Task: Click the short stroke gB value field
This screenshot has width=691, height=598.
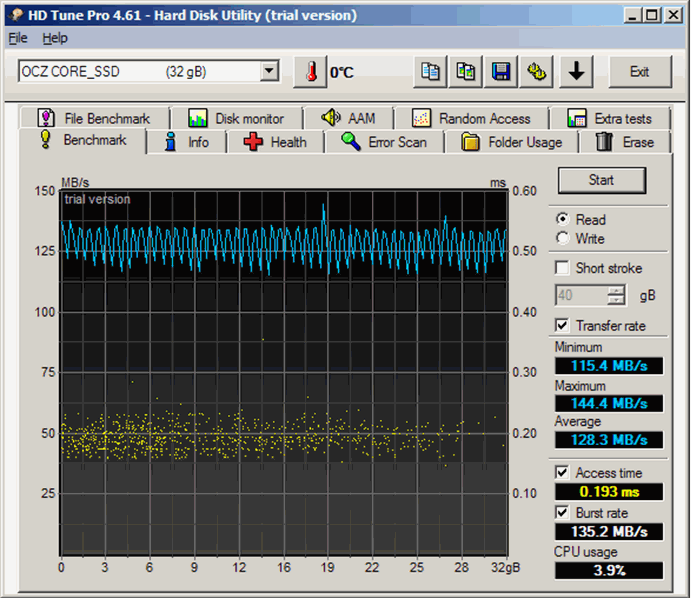Action: click(x=581, y=295)
